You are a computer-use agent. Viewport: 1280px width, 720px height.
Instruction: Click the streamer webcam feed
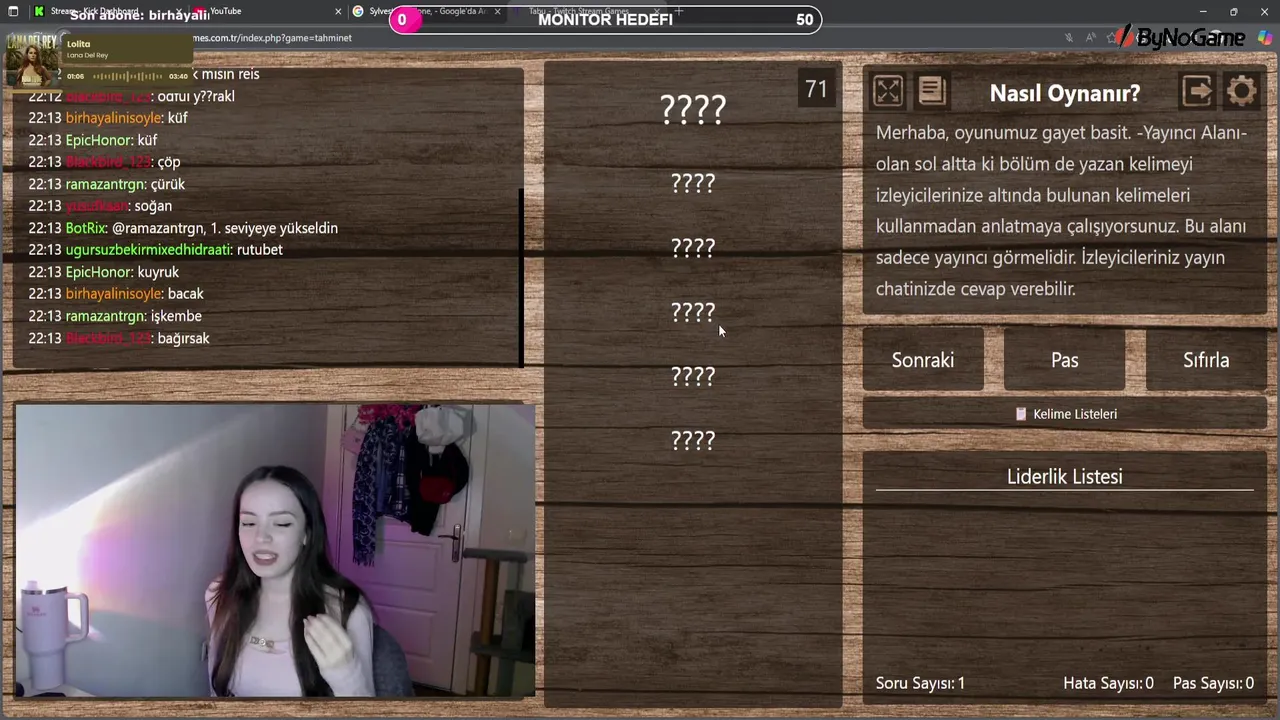[x=275, y=550]
